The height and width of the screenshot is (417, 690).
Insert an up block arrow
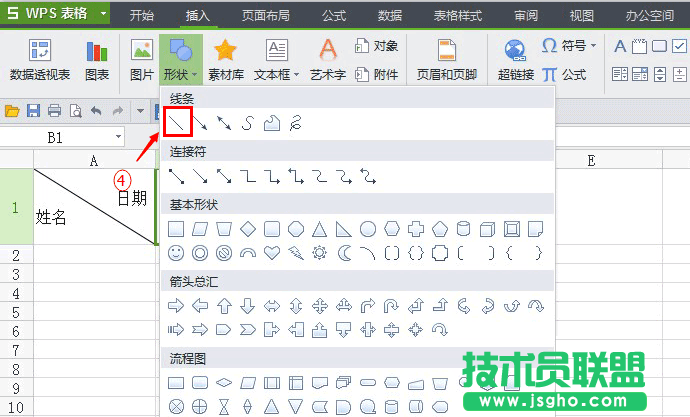[224, 306]
